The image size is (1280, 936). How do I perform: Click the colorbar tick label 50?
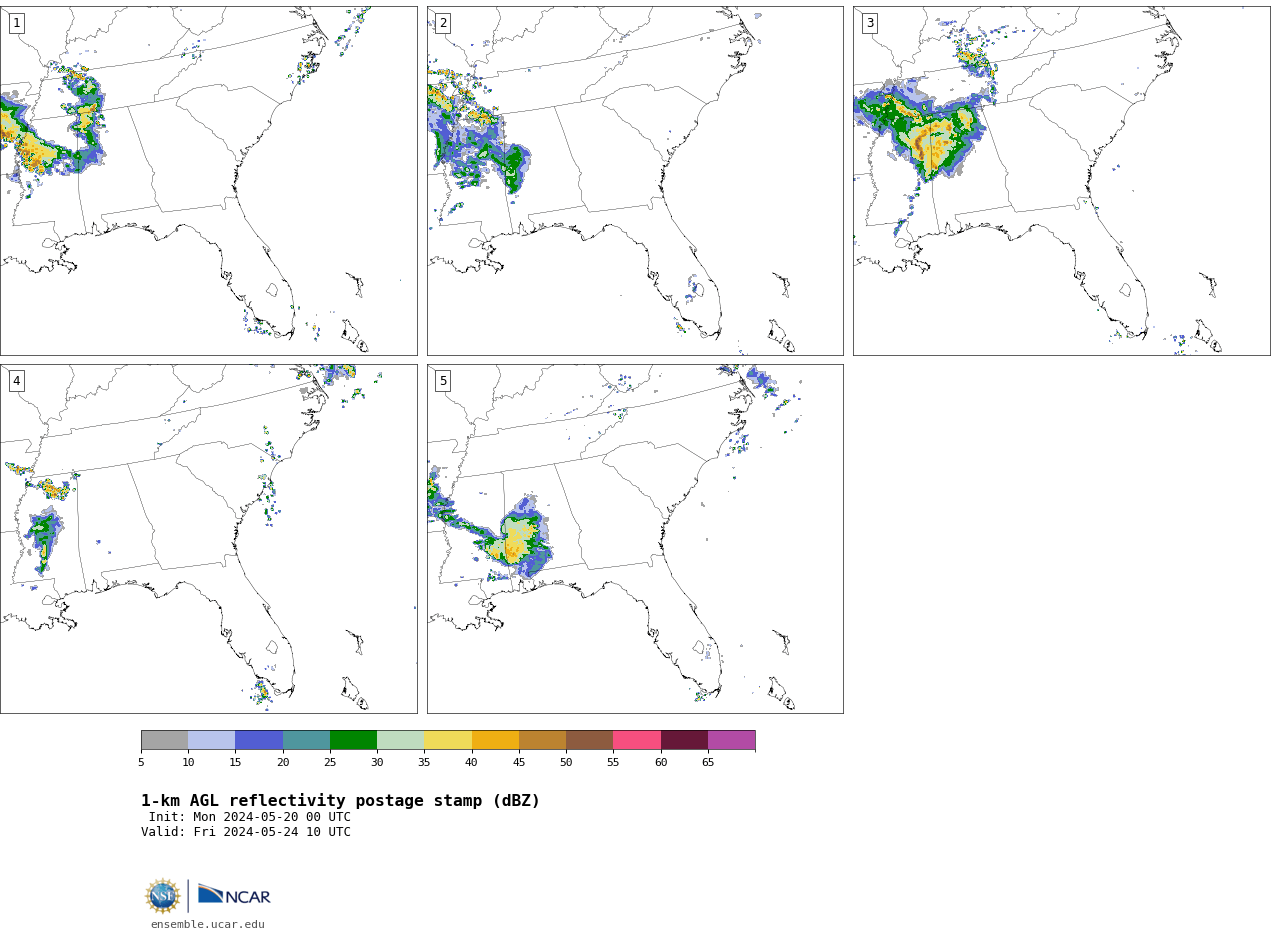[566, 763]
